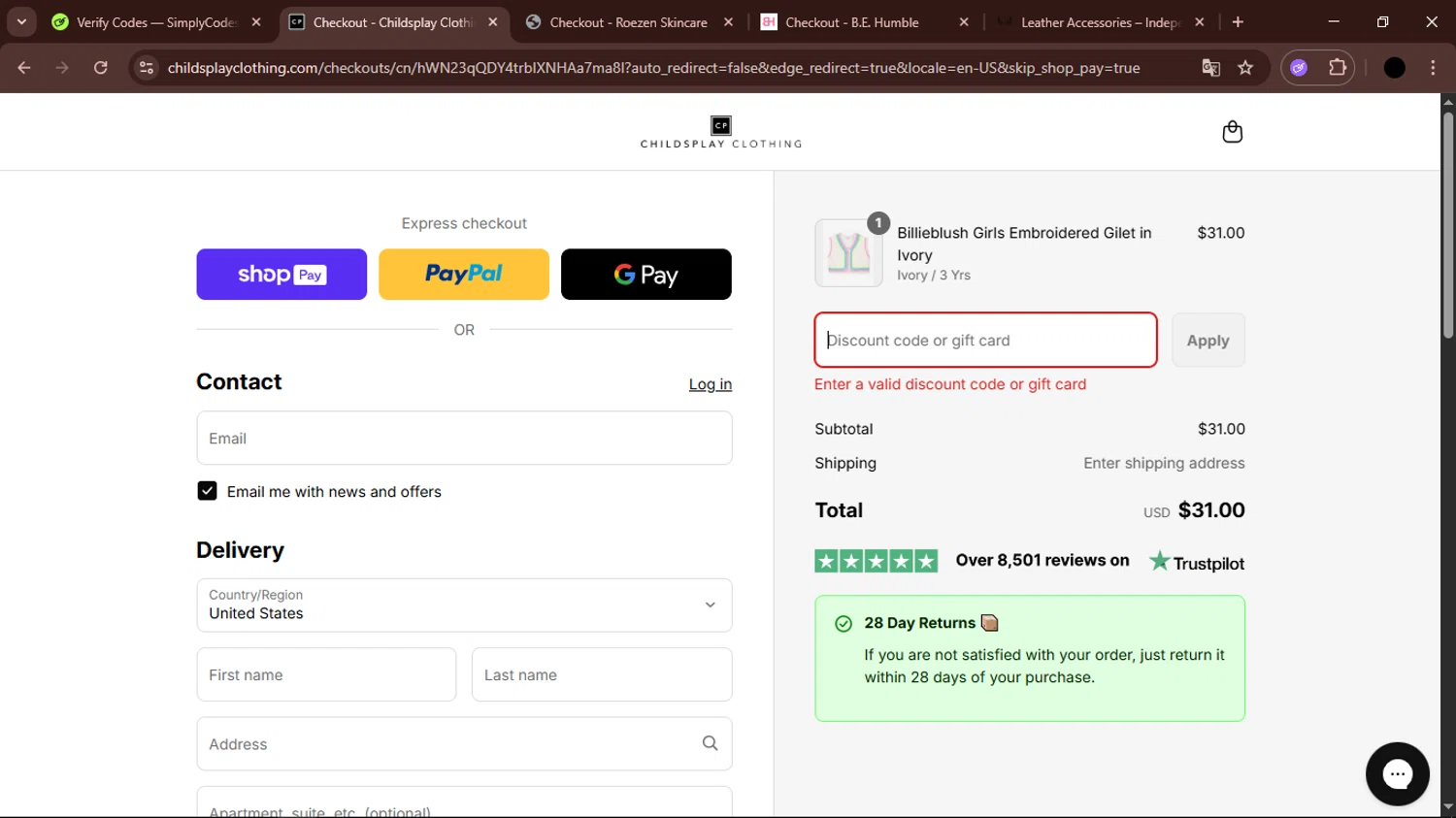Click the Billieblush gilet product thumbnail
Viewport: 1456px width, 818px height.
[x=848, y=253]
